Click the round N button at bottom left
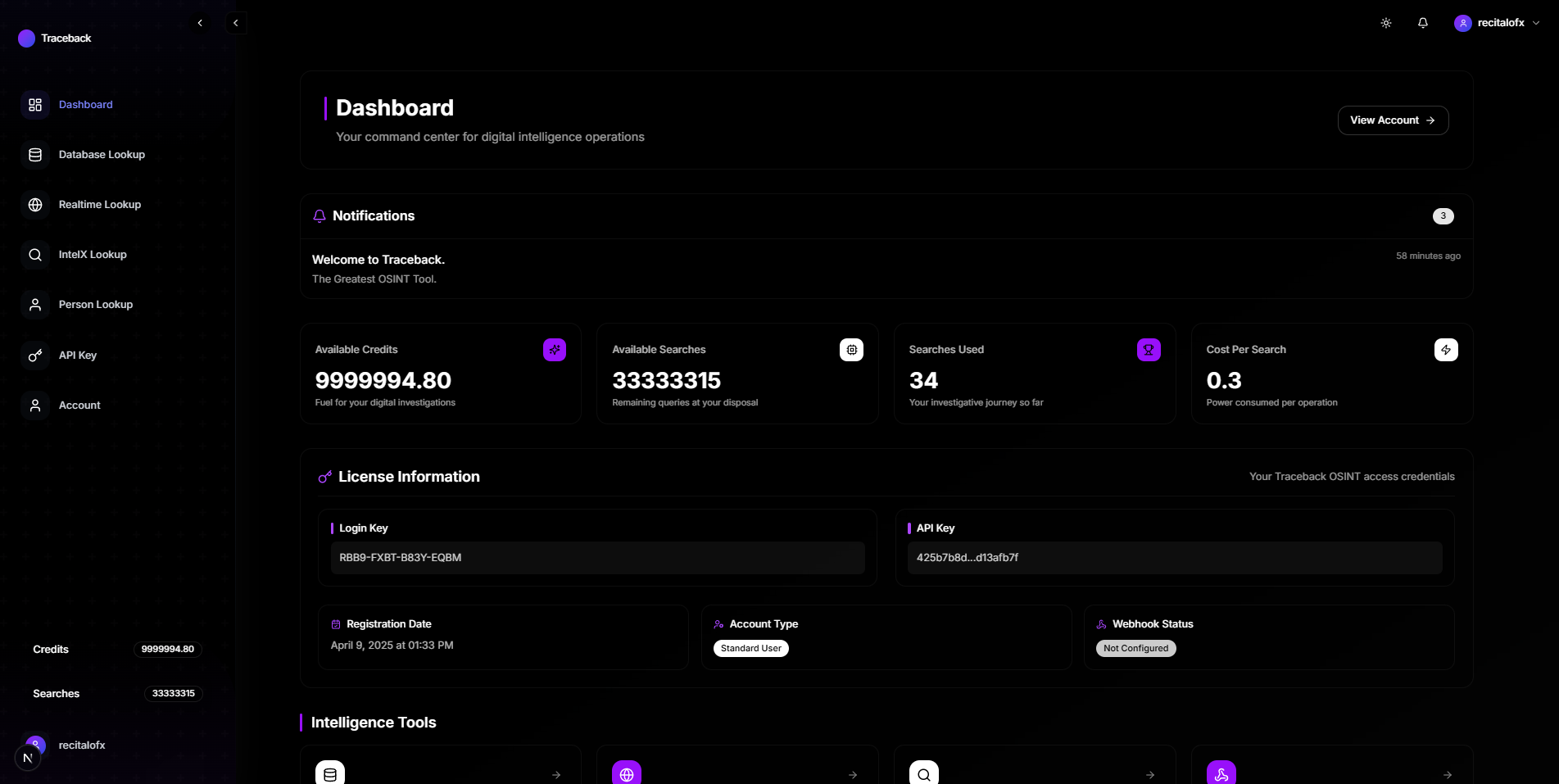The image size is (1559, 784). [x=28, y=758]
